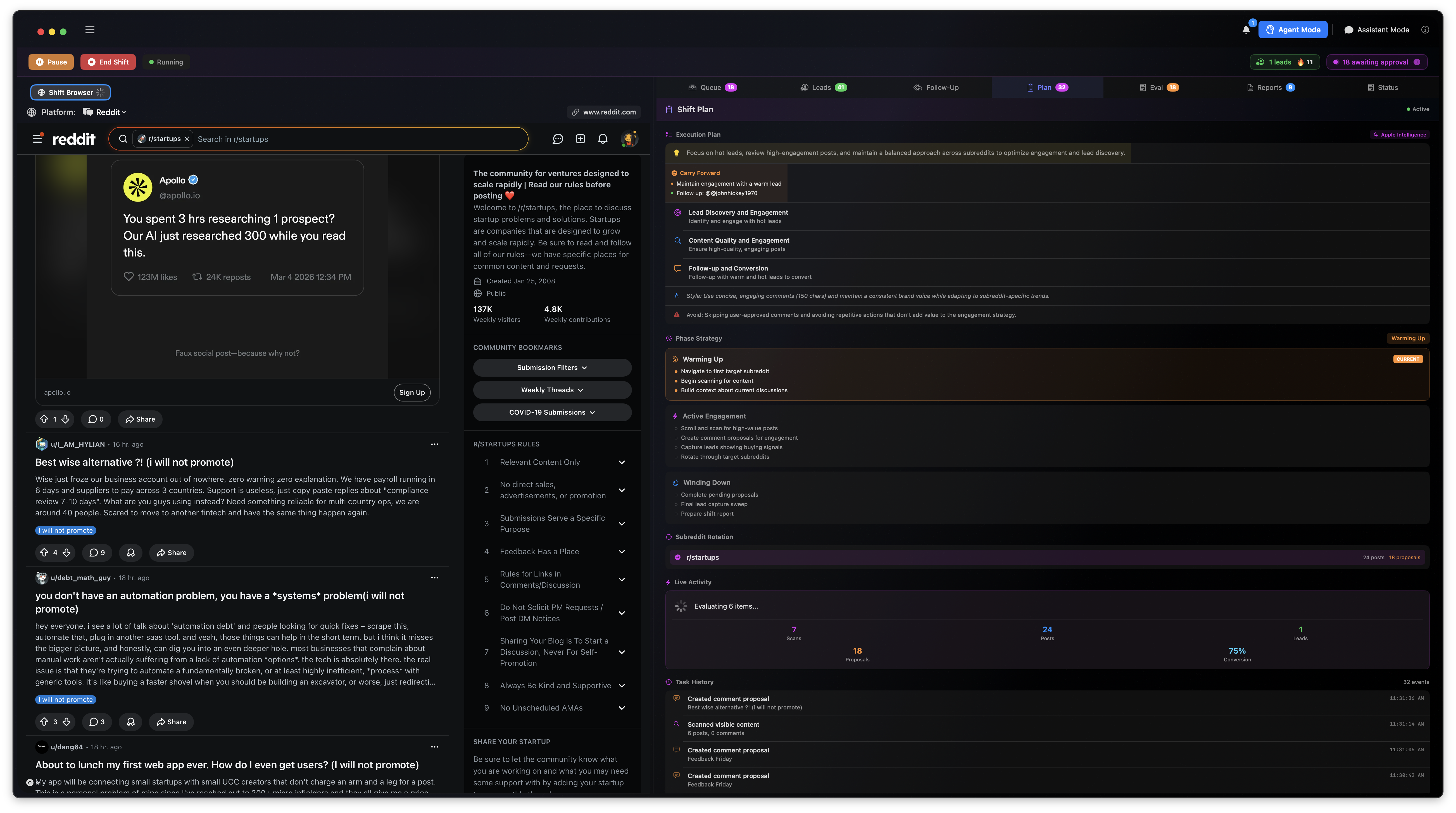End the shift

coord(108,62)
